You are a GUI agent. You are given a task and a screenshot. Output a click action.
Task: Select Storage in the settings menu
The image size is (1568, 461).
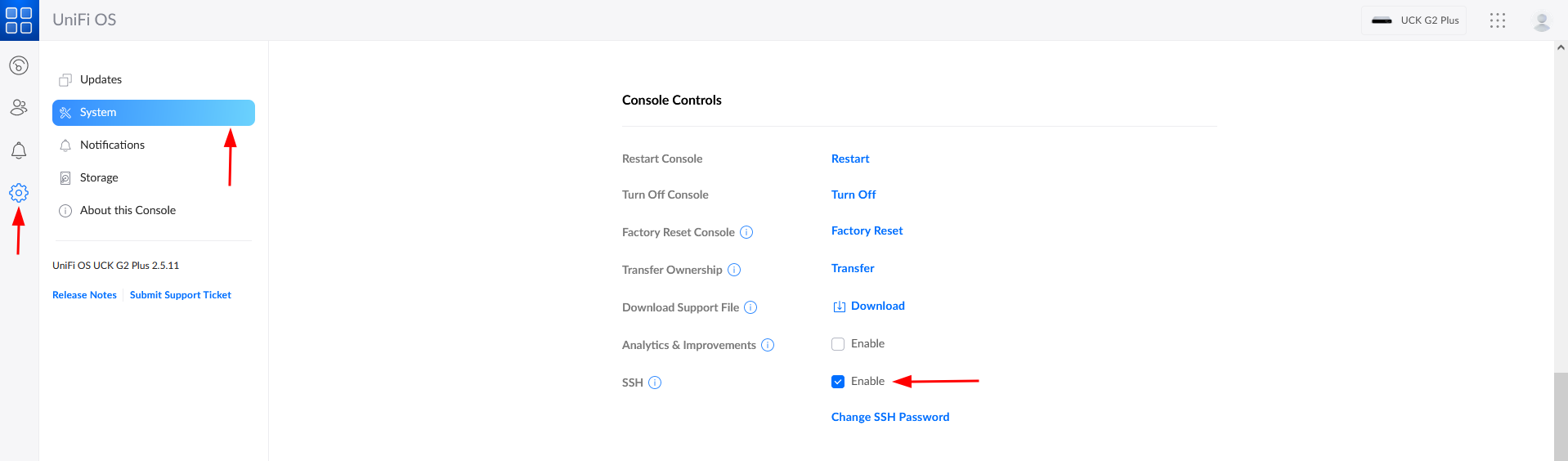tap(99, 177)
